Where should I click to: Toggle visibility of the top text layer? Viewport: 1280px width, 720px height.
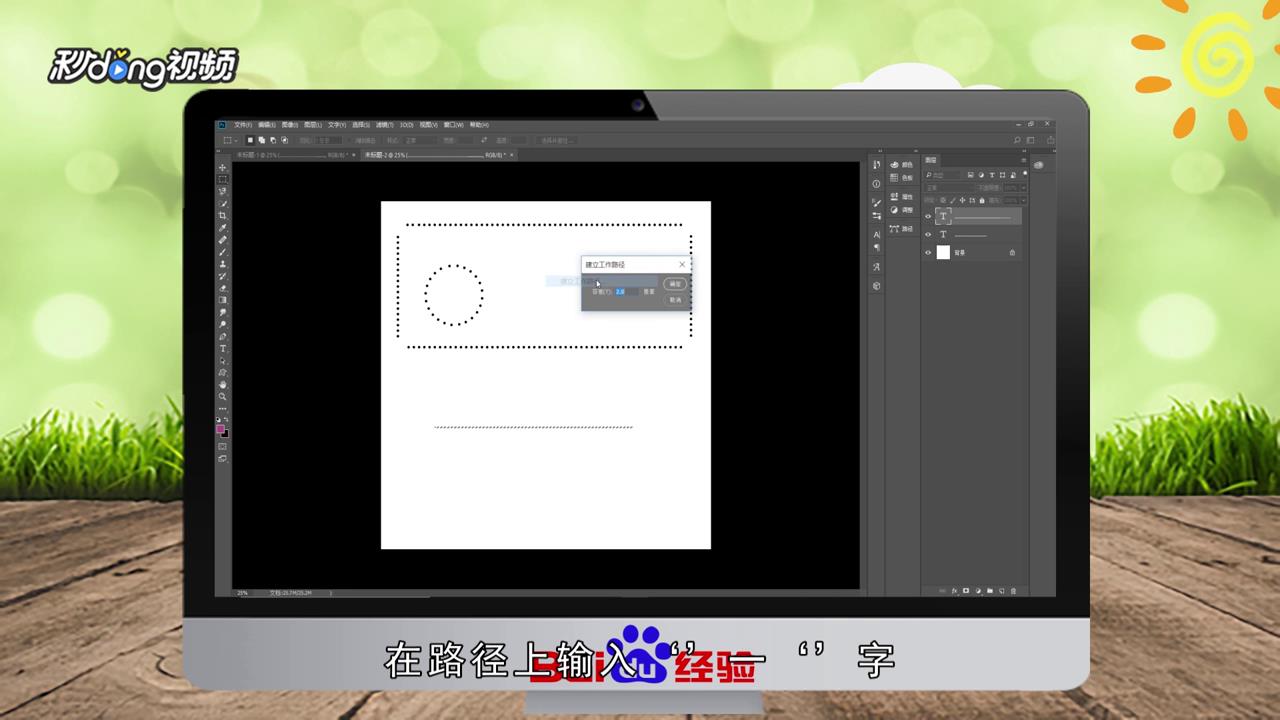pos(928,216)
